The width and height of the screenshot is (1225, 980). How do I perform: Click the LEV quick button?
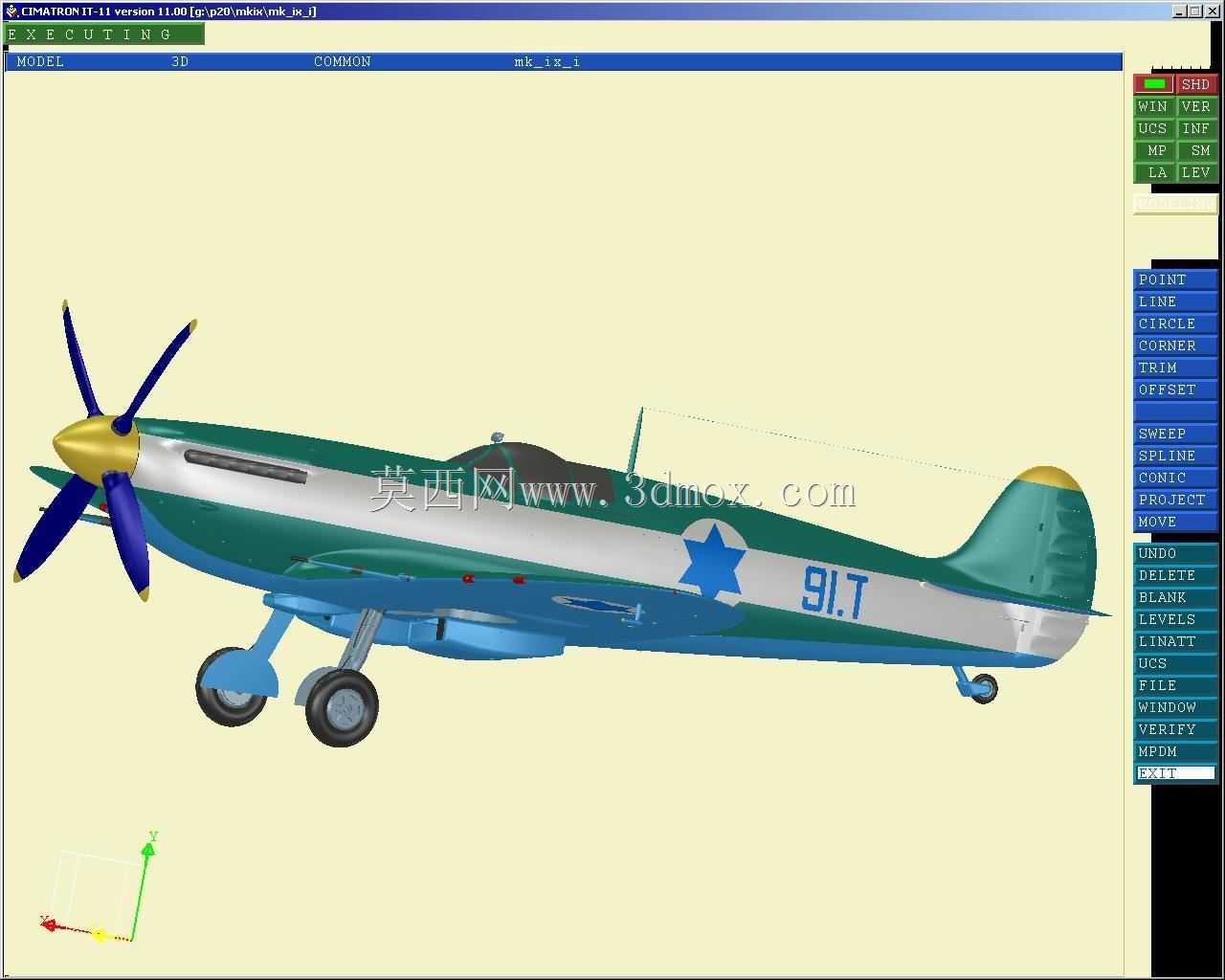(x=1196, y=172)
